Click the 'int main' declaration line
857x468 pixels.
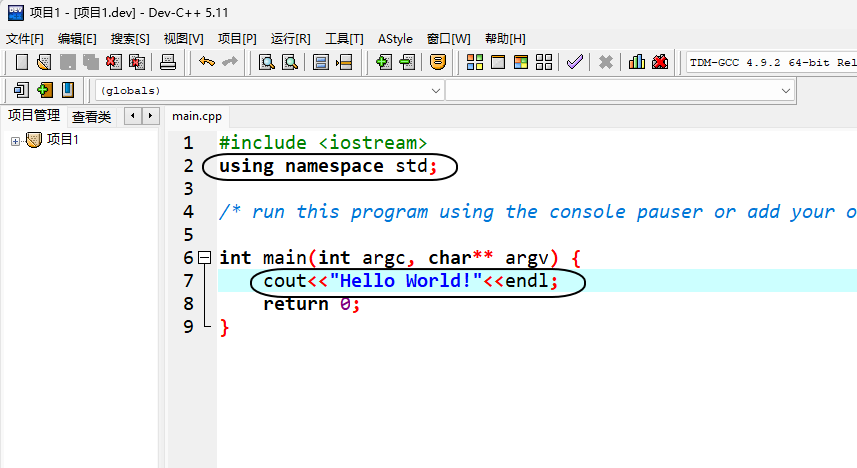400,258
